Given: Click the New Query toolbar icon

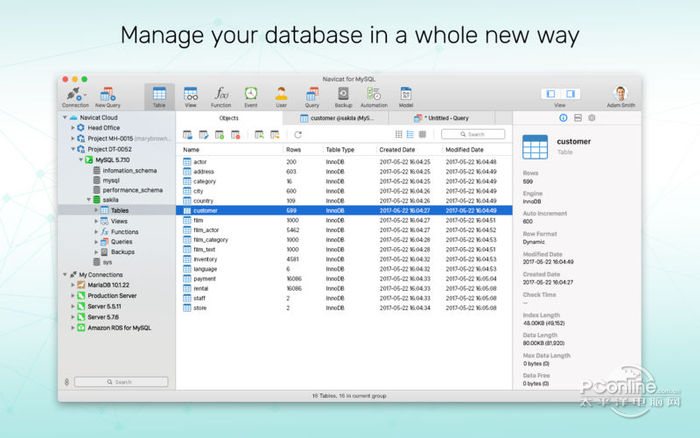Looking at the screenshot, I should 107,94.
